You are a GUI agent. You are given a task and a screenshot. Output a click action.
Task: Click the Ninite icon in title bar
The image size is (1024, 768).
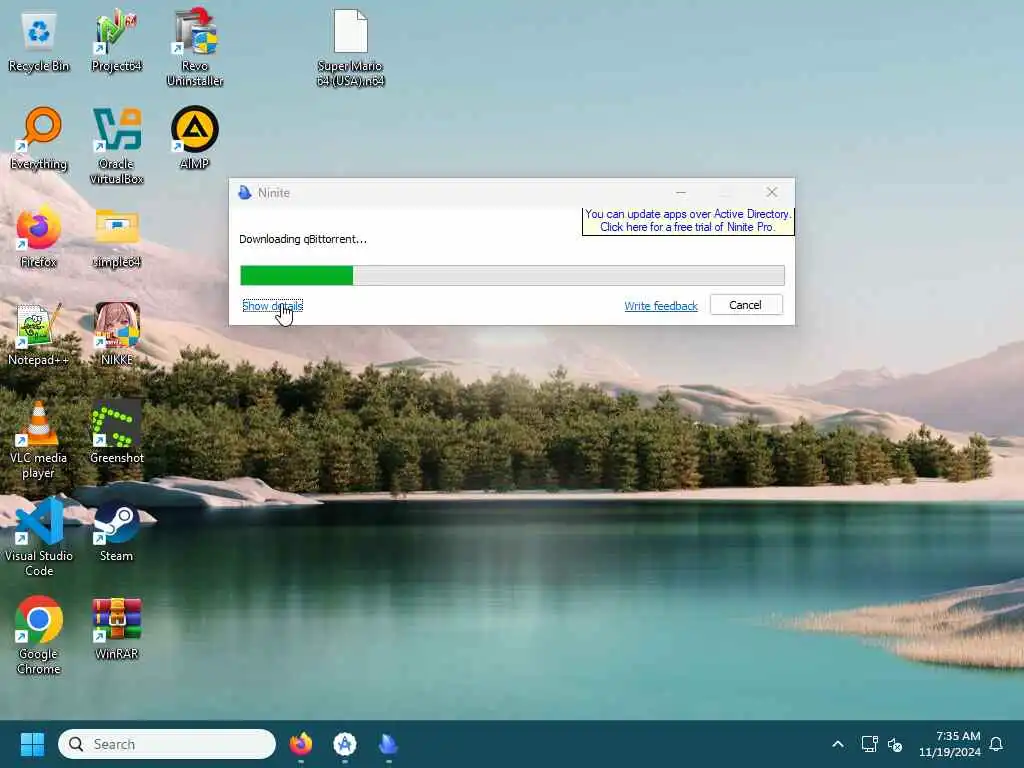(x=245, y=193)
